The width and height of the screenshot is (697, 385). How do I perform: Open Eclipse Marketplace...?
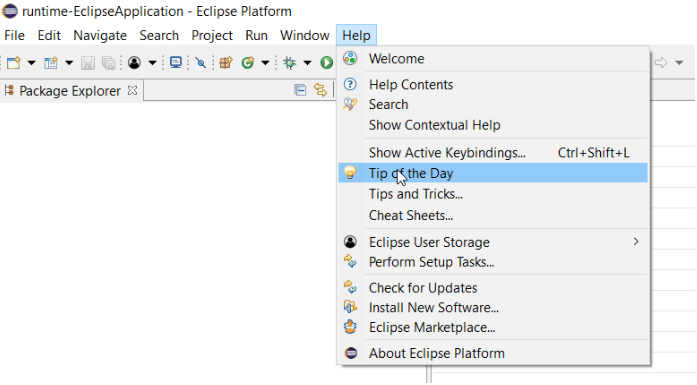pos(493,328)
